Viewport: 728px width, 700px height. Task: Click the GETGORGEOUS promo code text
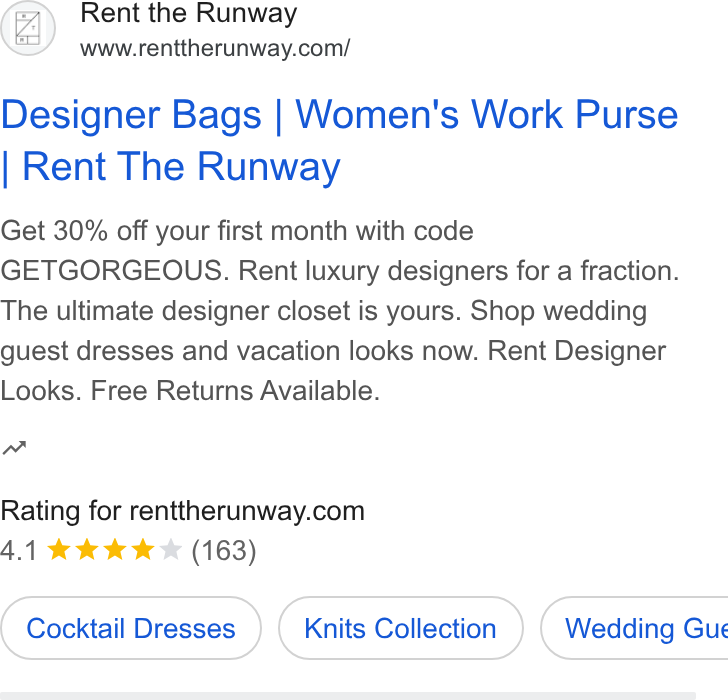[115, 271]
